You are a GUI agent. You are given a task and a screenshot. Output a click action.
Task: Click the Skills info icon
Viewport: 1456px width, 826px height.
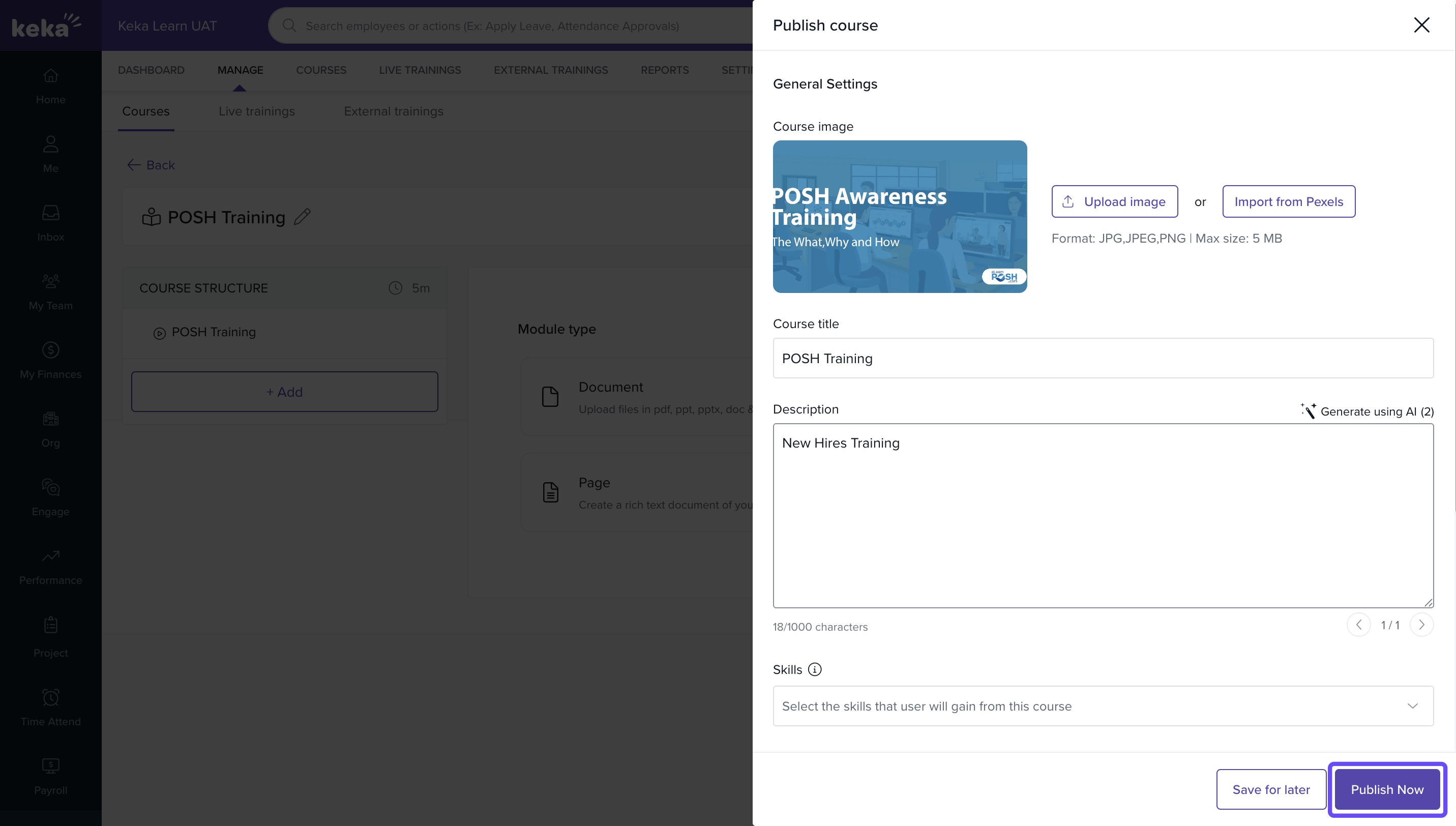tap(815, 669)
